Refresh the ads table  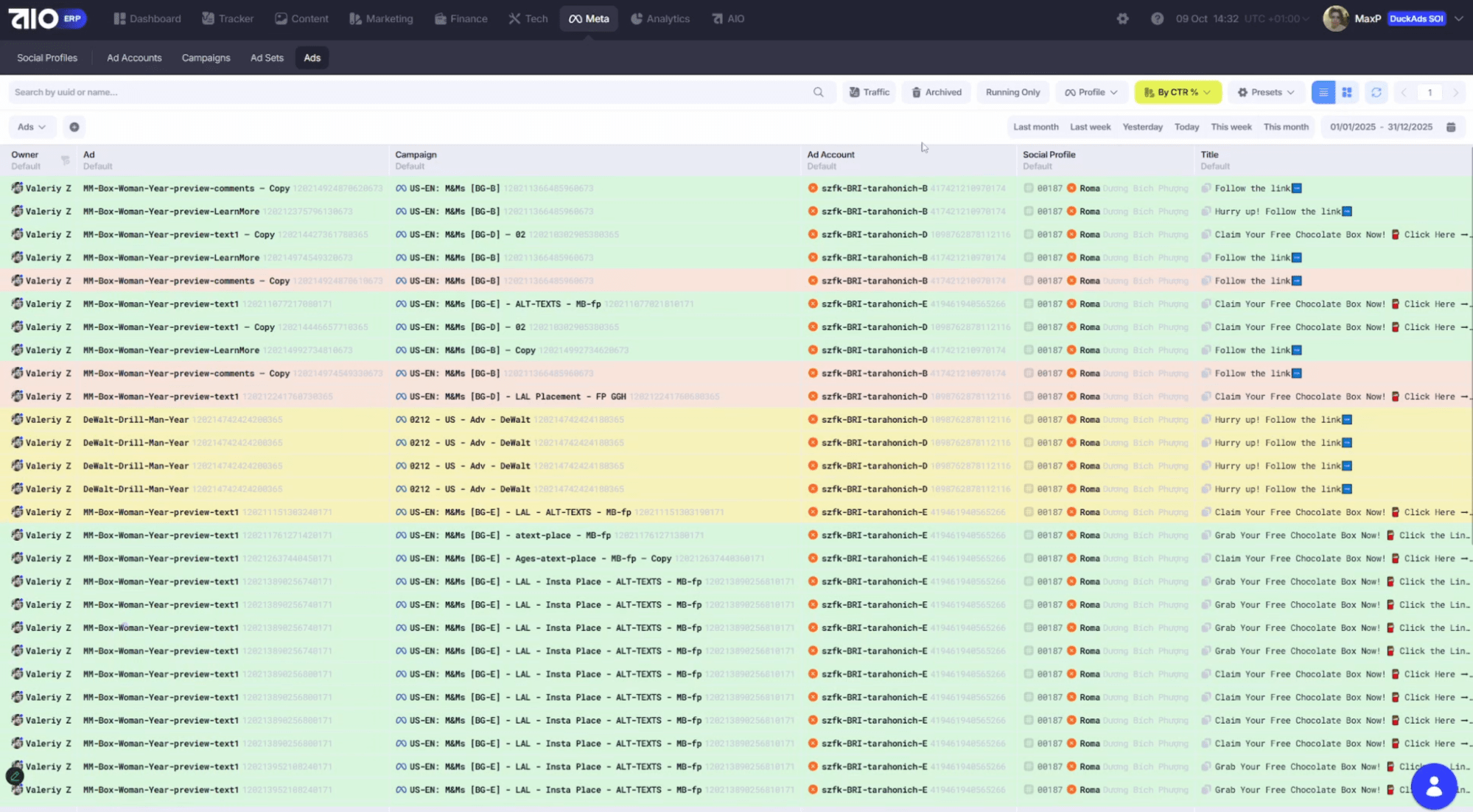(x=1376, y=92)
